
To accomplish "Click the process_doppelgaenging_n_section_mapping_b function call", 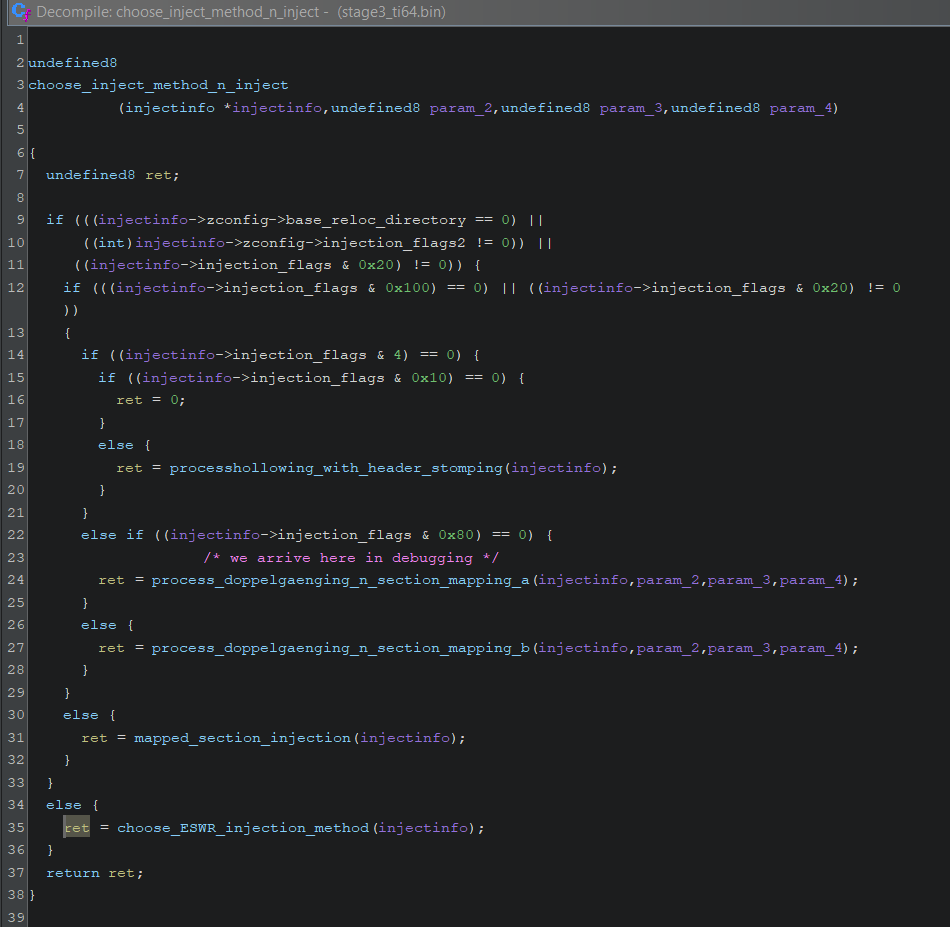I will (342, 648).
